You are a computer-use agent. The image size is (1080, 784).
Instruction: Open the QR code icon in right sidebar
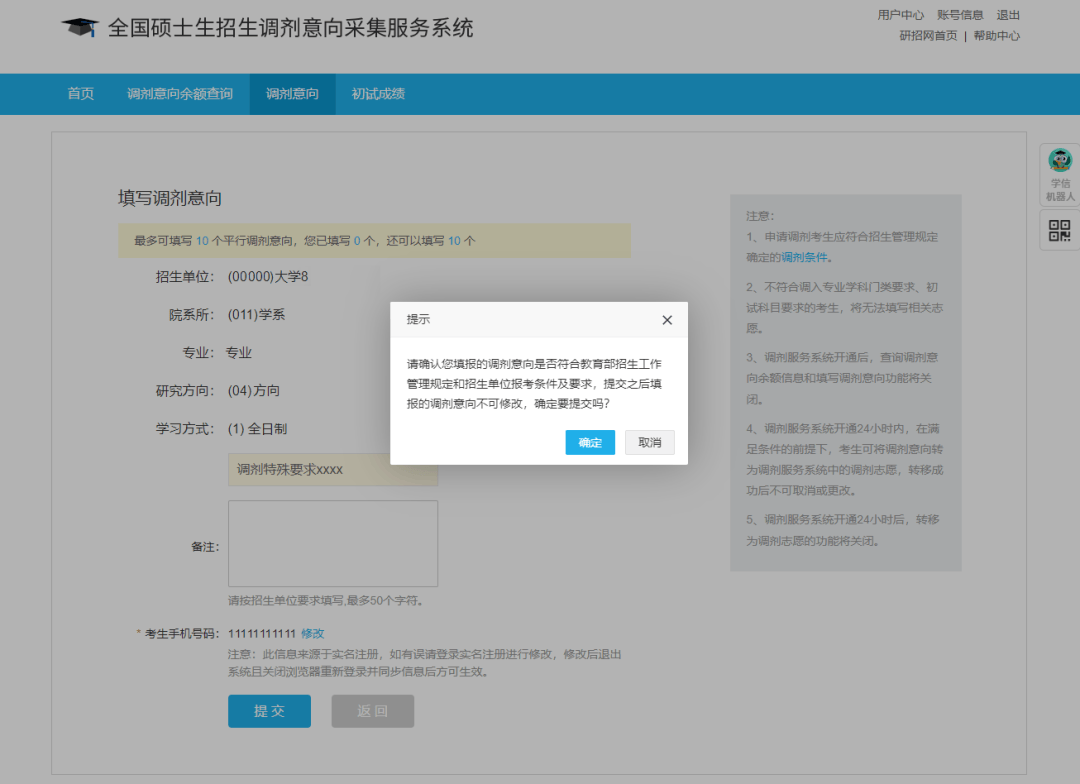[1058, 230]
